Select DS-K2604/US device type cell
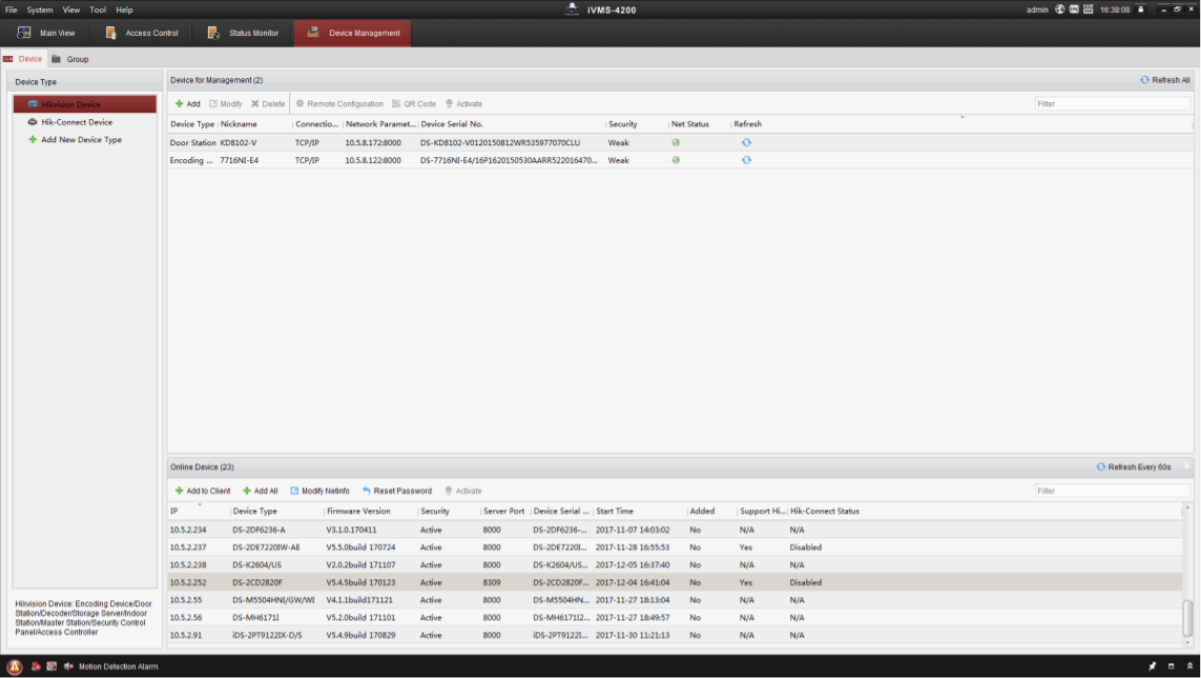 coord(258,565)
